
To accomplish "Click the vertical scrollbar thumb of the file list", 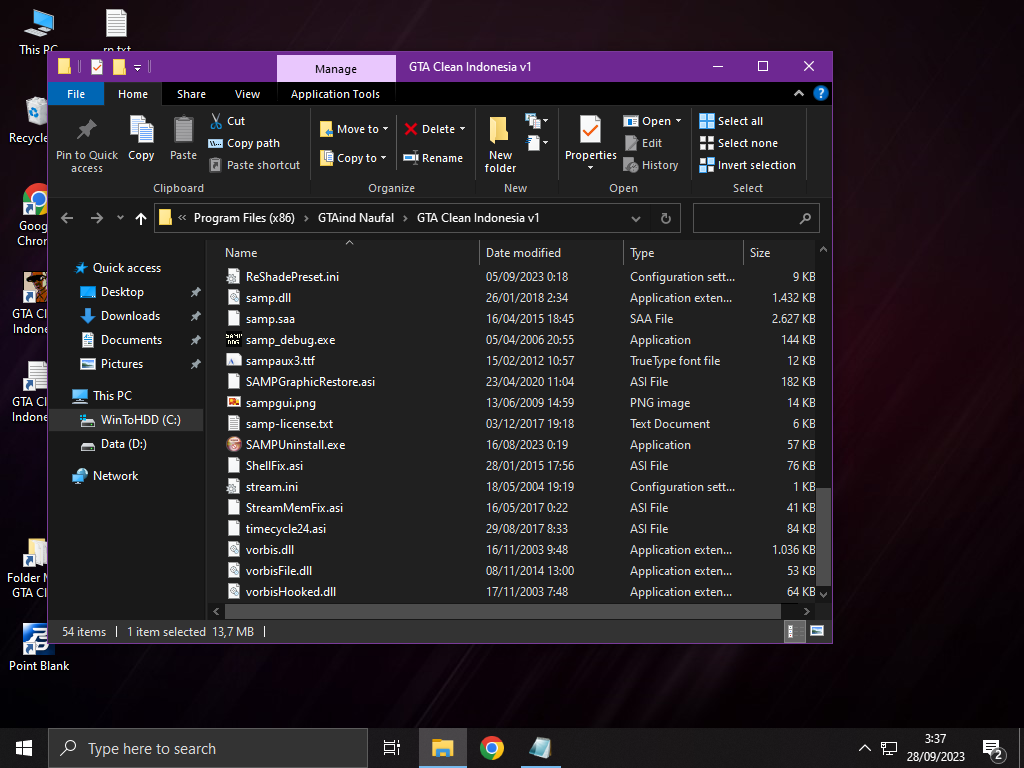I will [824, 536].
